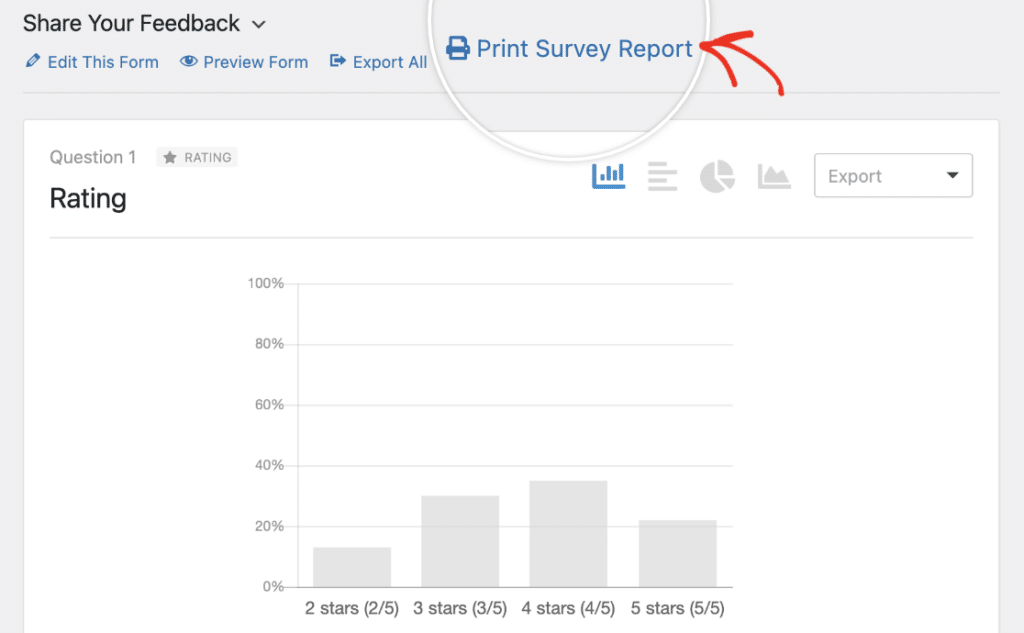Display results using the pie chart icon
Screen dimensions: 1024x633
coord(717,175)
